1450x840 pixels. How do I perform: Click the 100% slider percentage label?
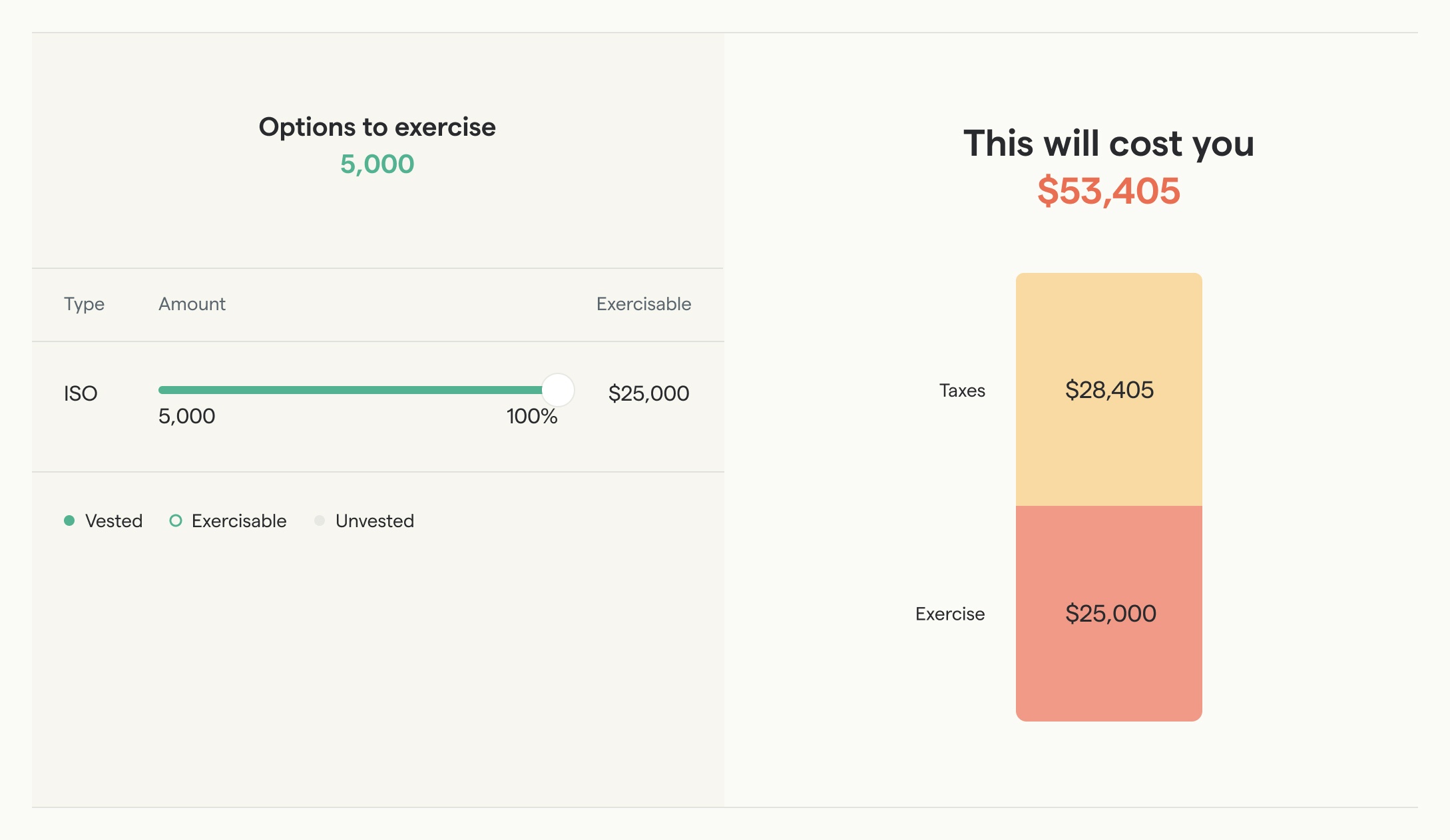click(x=531, y=417)
